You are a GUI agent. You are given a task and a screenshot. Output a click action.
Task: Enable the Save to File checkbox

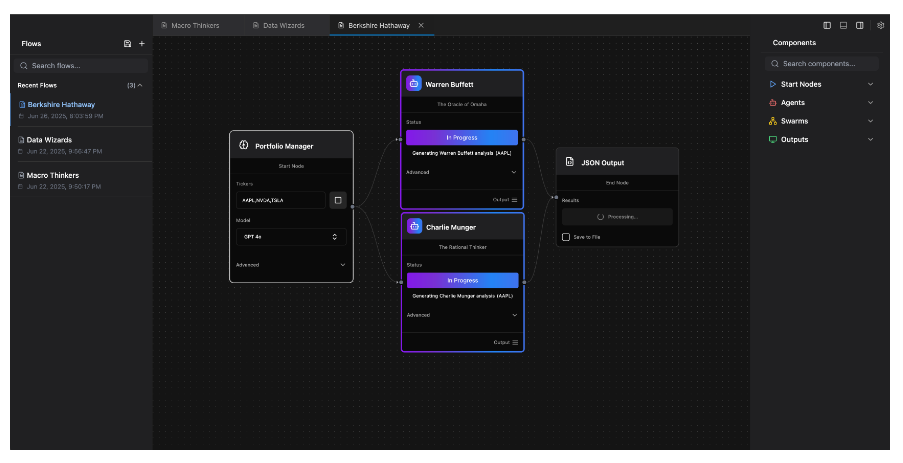(x=566, y=237)
